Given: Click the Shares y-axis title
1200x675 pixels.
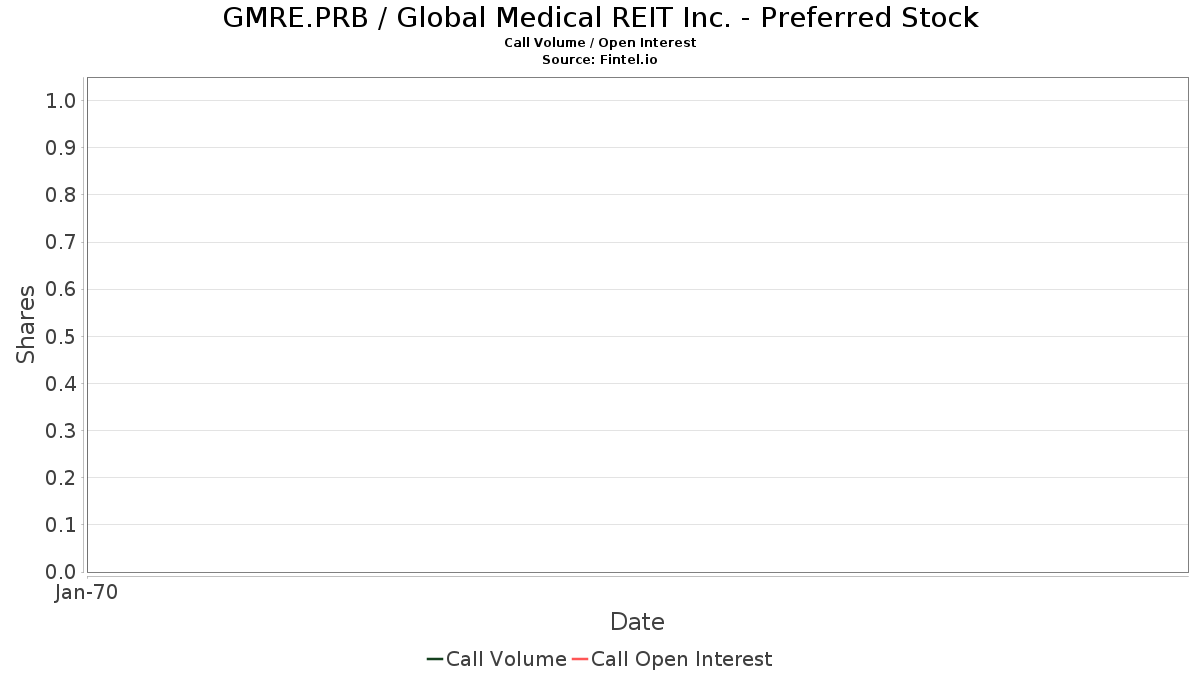Looking at the screenshot, I should (26, 324).
